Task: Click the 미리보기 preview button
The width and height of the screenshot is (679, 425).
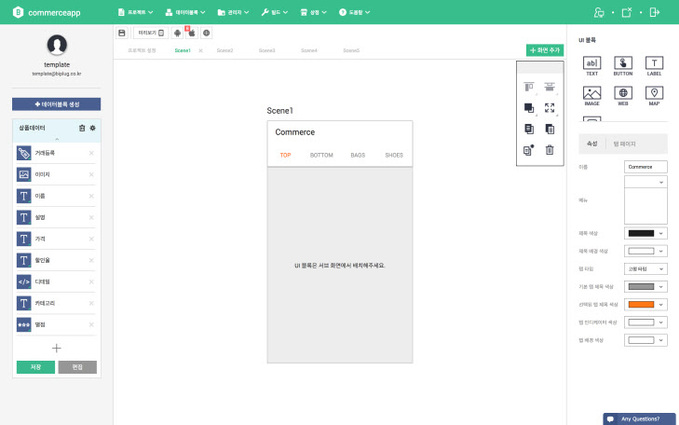Action: click(151, 33)
